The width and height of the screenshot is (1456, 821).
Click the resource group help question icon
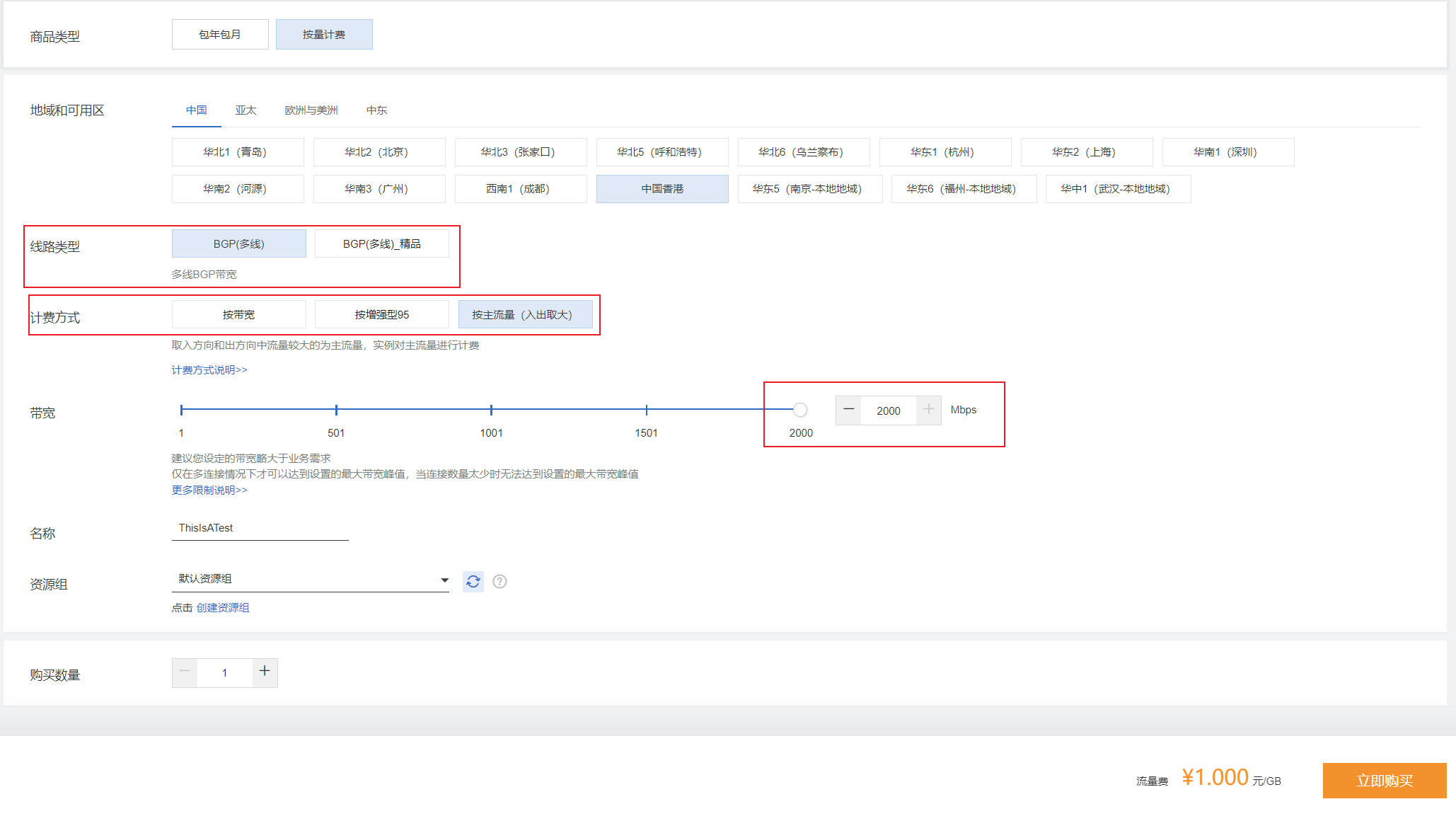click(499, 581)
